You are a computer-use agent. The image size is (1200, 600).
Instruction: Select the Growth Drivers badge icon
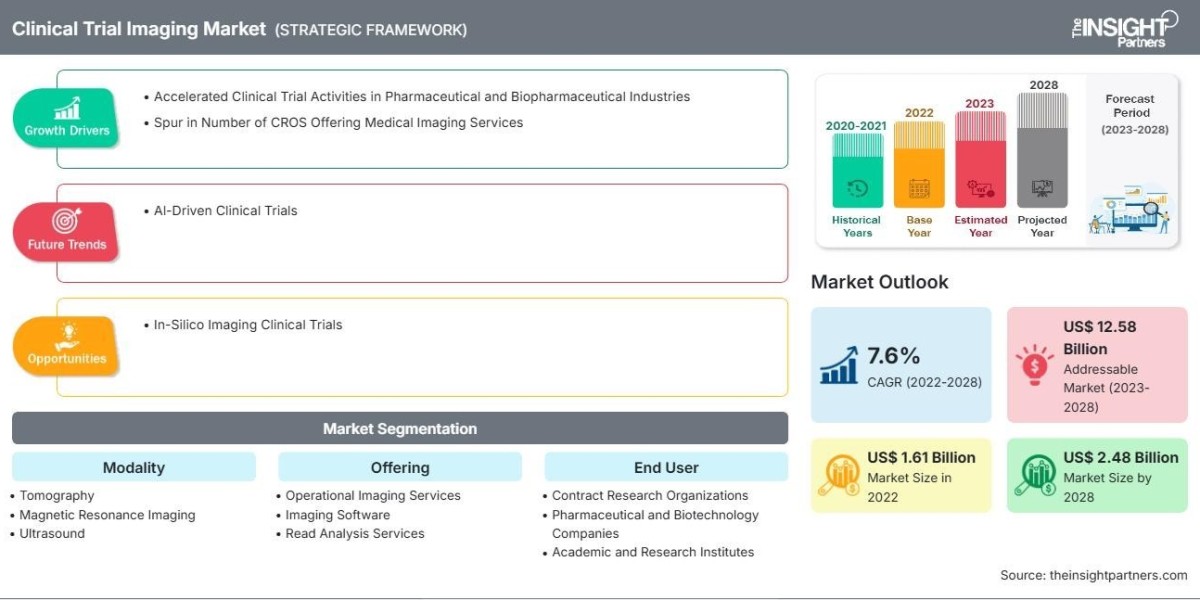tap(67, 108)
